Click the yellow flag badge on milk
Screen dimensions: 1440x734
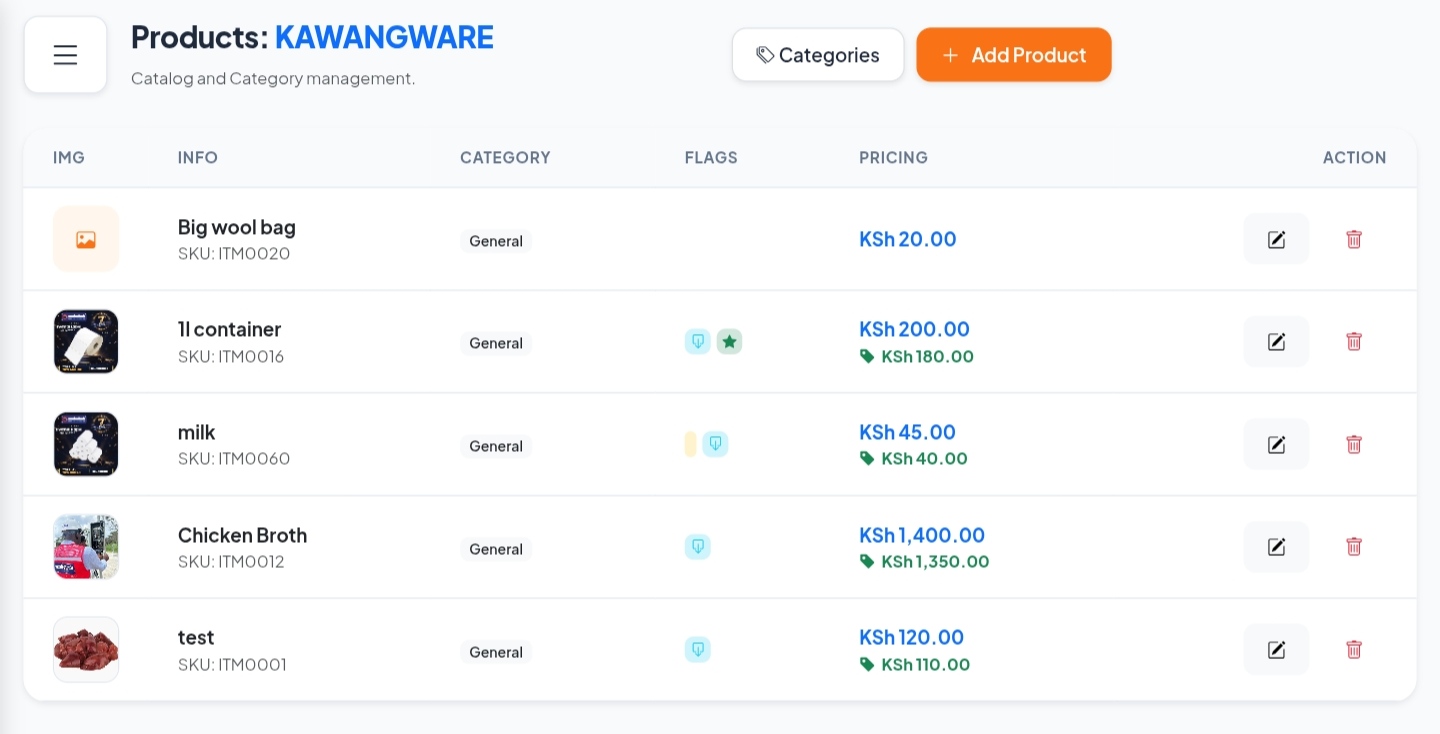coord(690,444)
